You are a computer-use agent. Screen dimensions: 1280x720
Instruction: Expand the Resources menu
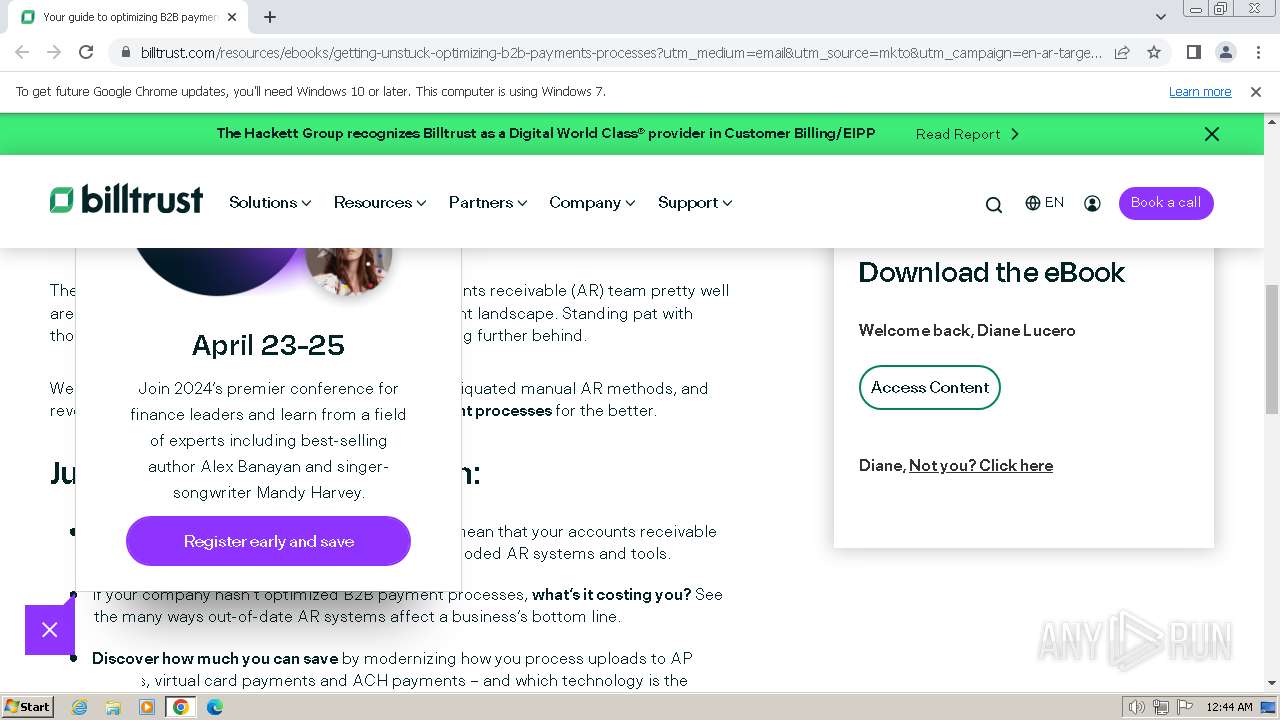(380, 202)
